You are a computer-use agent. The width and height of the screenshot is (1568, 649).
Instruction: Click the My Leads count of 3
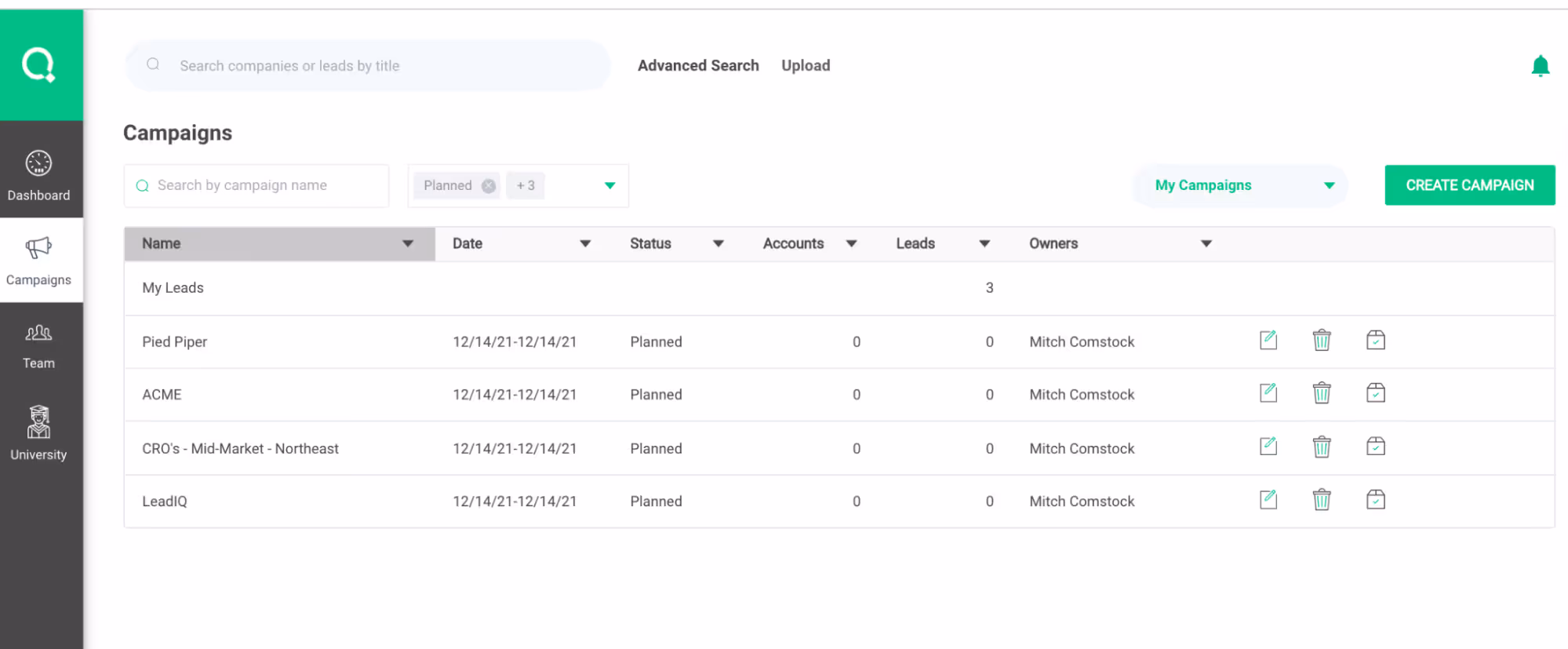[989, 288]
